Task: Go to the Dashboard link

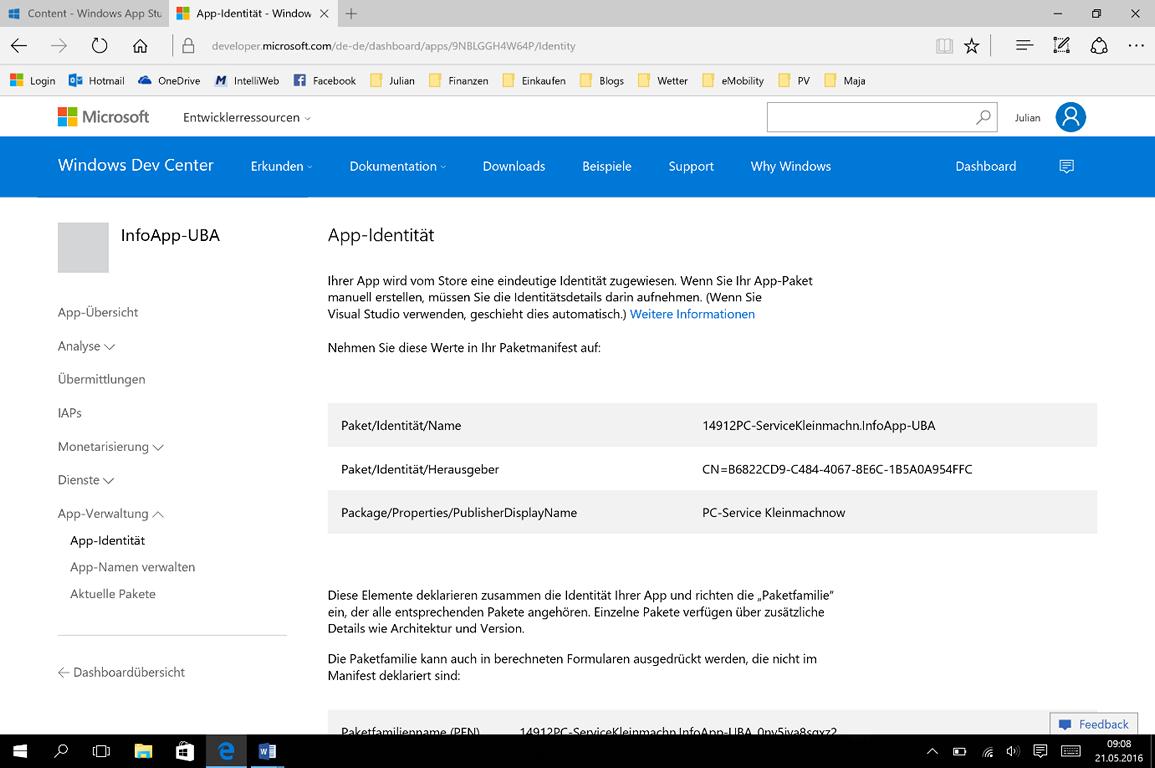Action: (986, 166)
